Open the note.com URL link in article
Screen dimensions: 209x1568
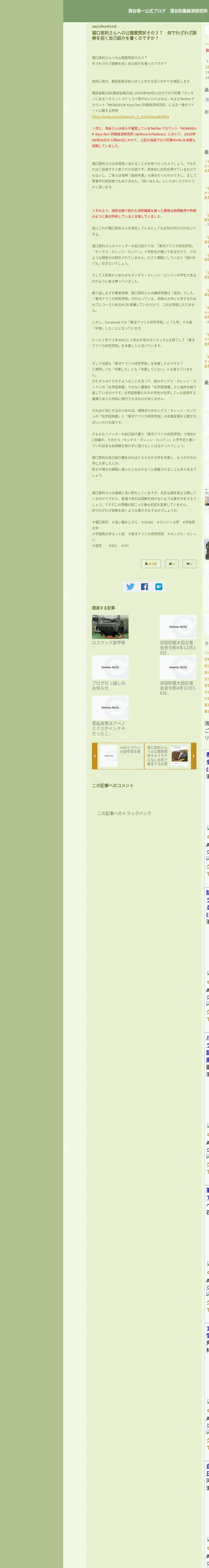point(130,116)
